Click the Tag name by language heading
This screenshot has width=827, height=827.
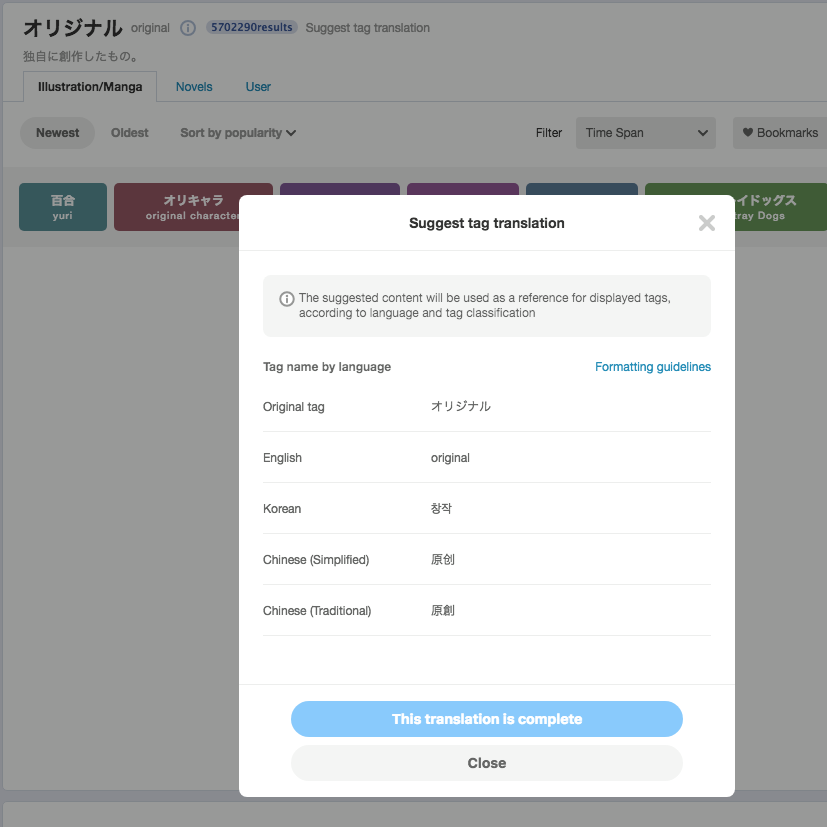(327, 367)
